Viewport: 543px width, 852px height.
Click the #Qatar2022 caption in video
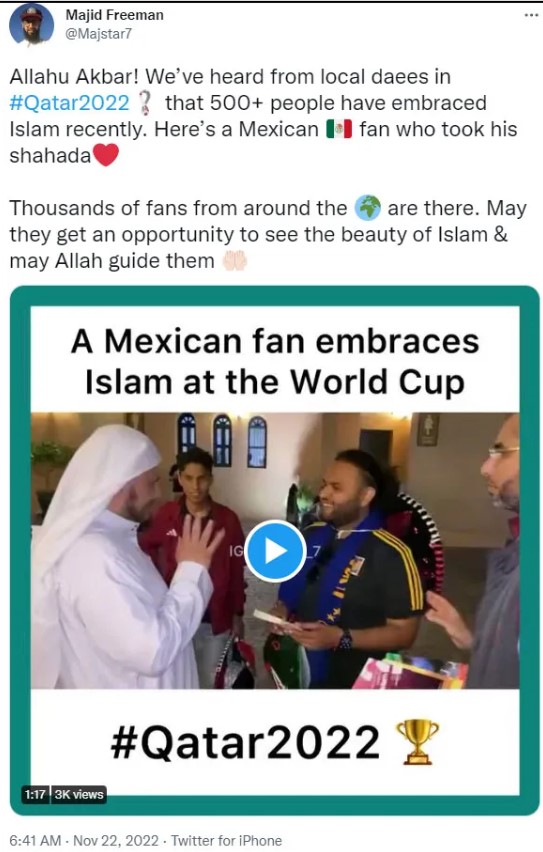245,742
